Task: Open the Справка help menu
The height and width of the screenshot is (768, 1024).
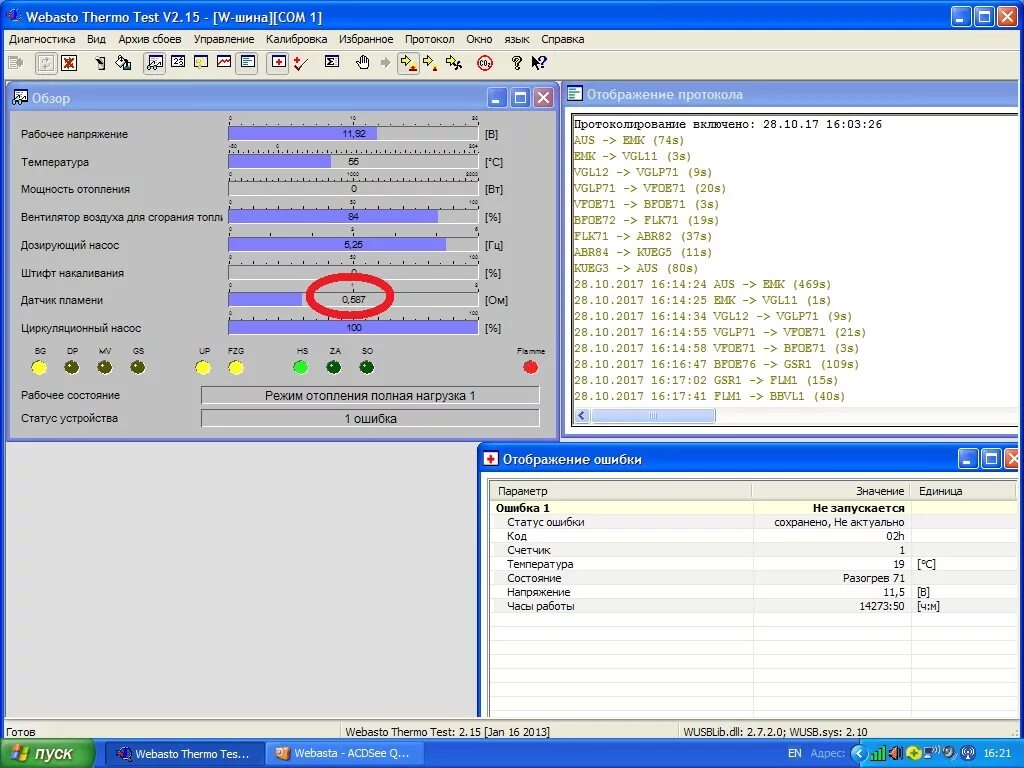Action: 562,39
